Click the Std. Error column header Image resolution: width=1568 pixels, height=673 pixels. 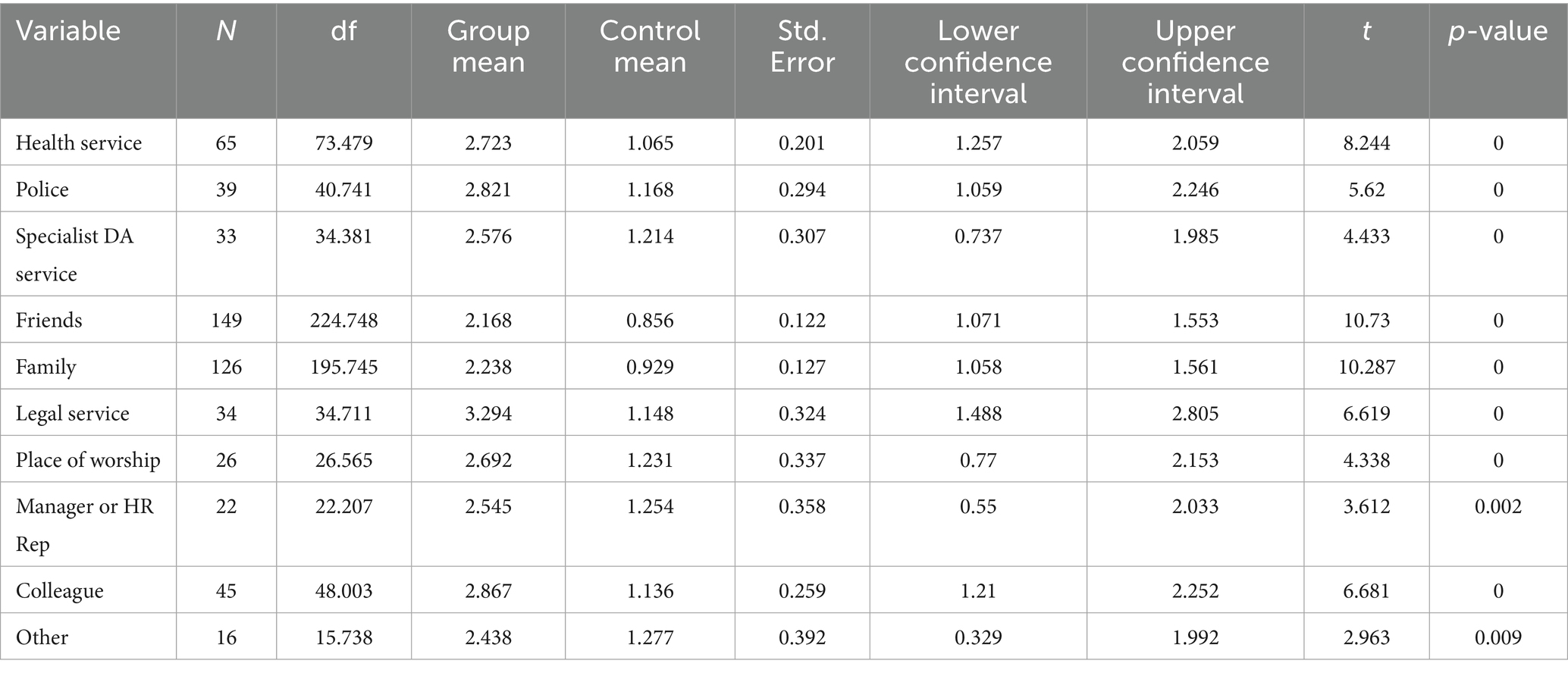tap(802, 46)
